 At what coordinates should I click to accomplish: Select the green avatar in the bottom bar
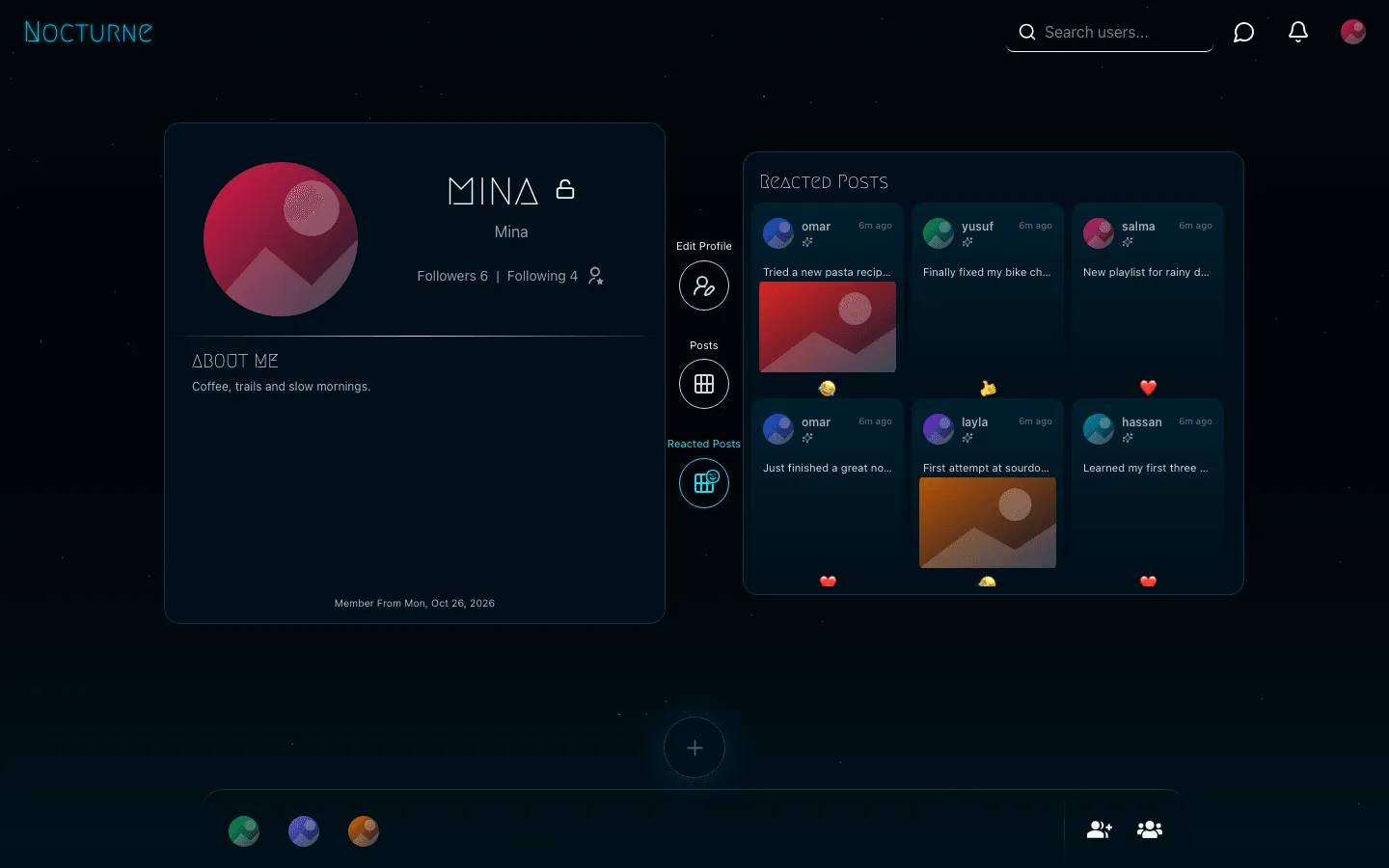pyautogui.click(x=244, y=830)
